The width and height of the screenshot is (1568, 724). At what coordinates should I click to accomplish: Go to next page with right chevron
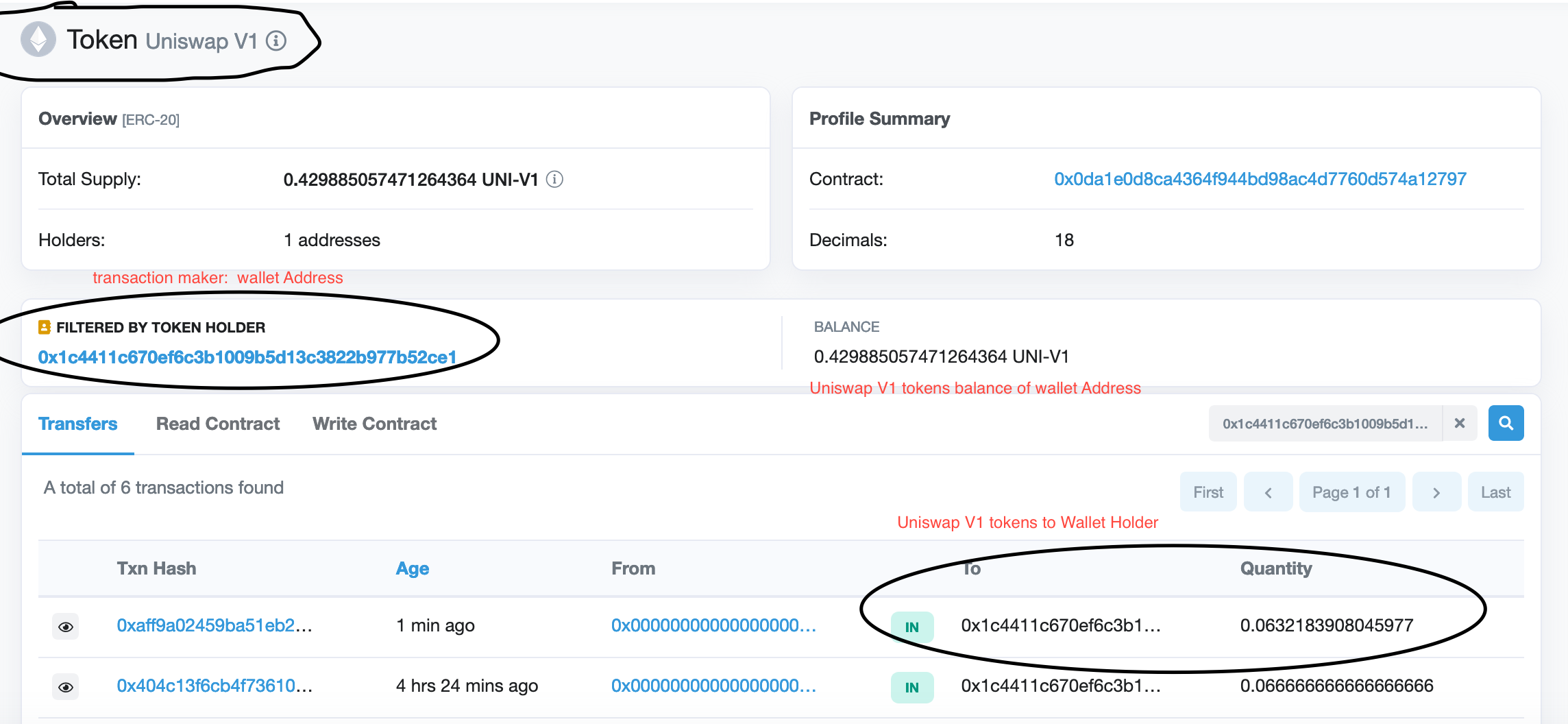click(1436, 492)
